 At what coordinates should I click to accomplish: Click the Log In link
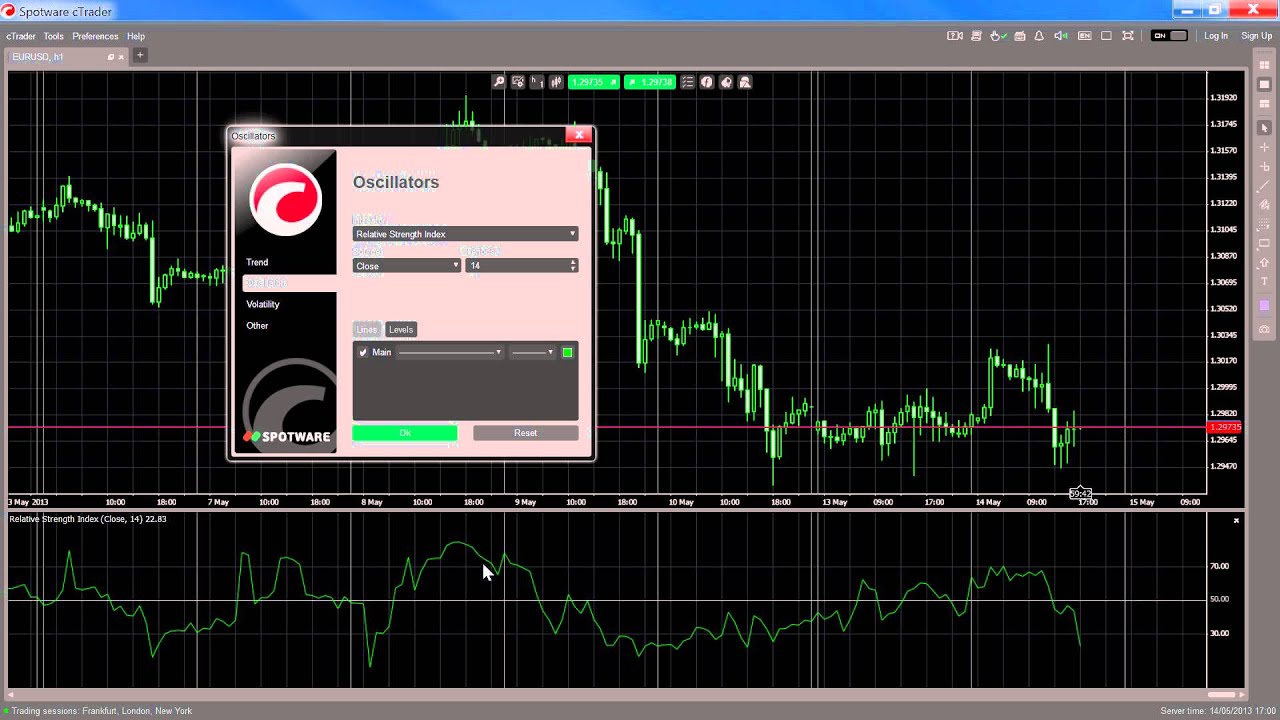(1216, 36)
